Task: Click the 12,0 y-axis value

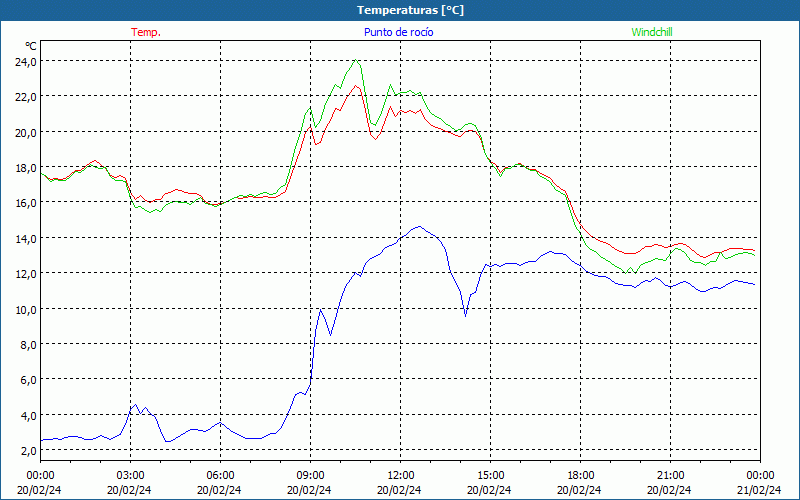Action: pos(26,273)
